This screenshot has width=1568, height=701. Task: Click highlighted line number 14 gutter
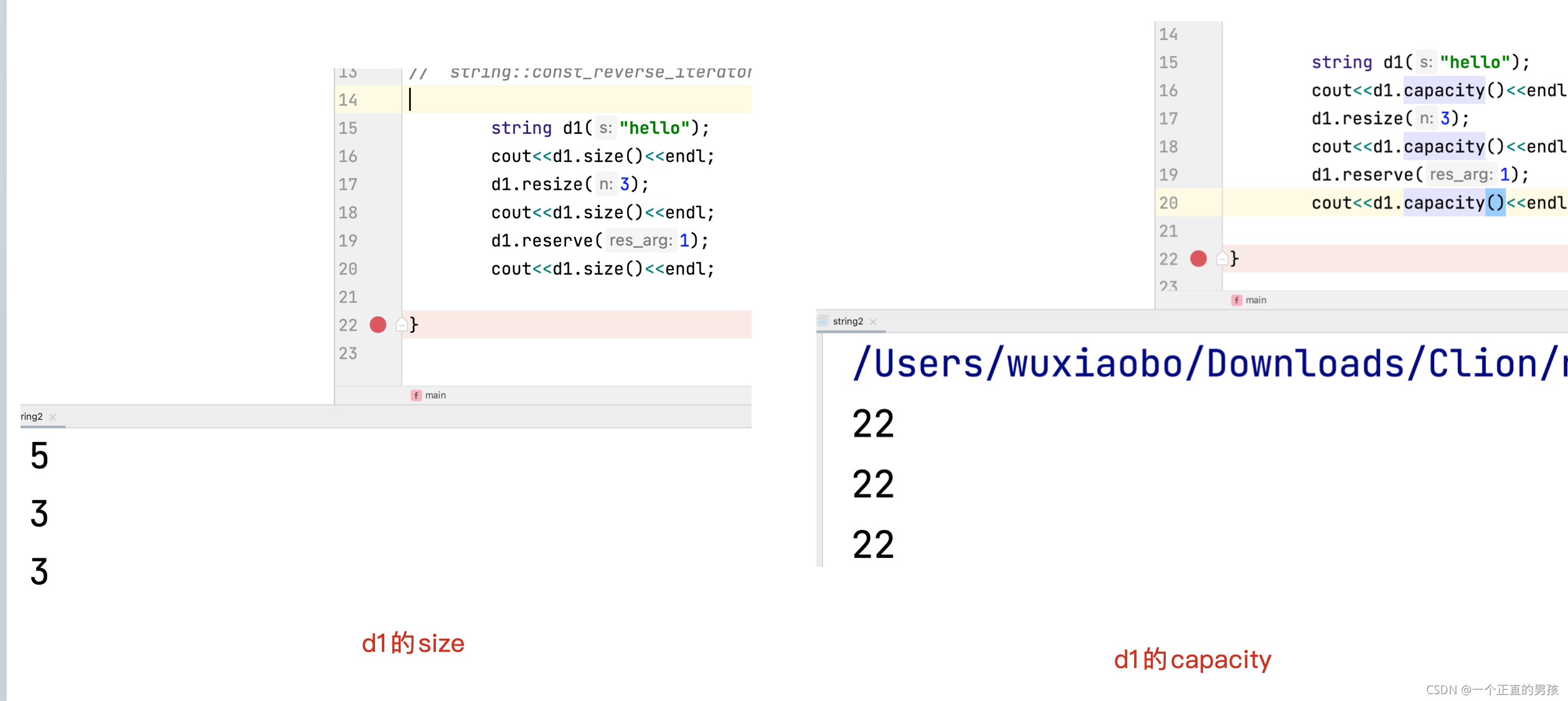tap(348, 100)
